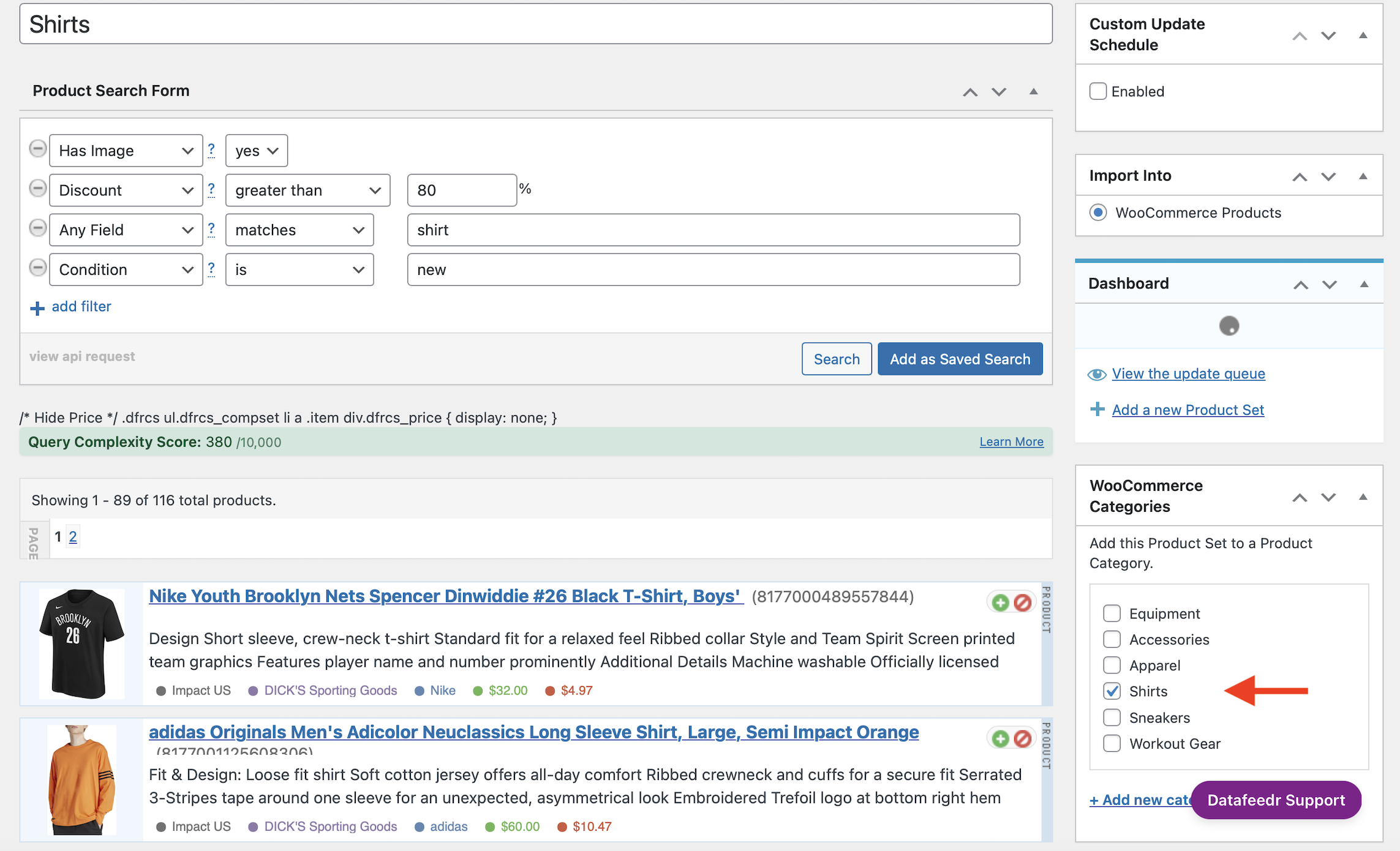Click the Any Field 'shirt' text input
Image resolution: width=1400 pixels, height=851 pixels.
click(713, 230)
